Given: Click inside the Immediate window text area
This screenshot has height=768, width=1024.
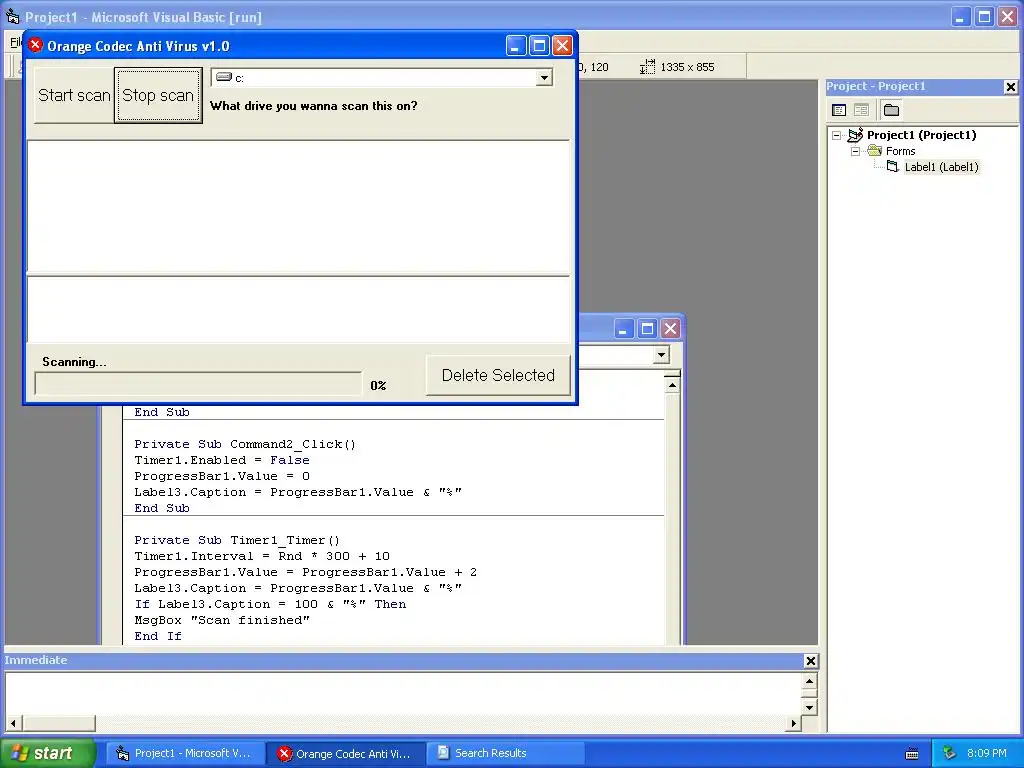Looking at the screenshot, I should click(403, 693).
